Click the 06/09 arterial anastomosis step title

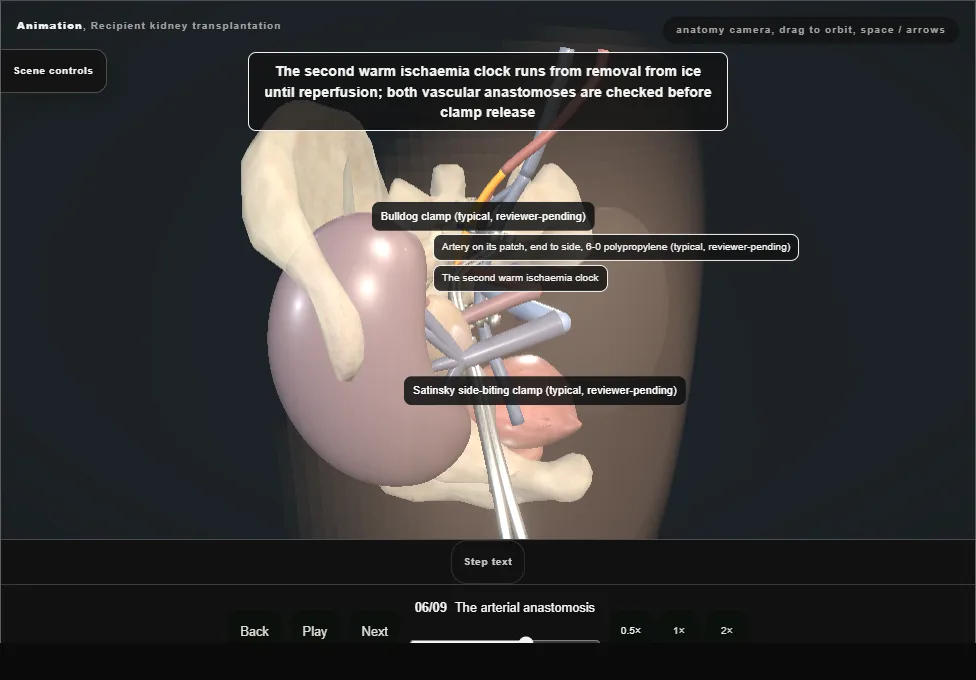point(505,607)
